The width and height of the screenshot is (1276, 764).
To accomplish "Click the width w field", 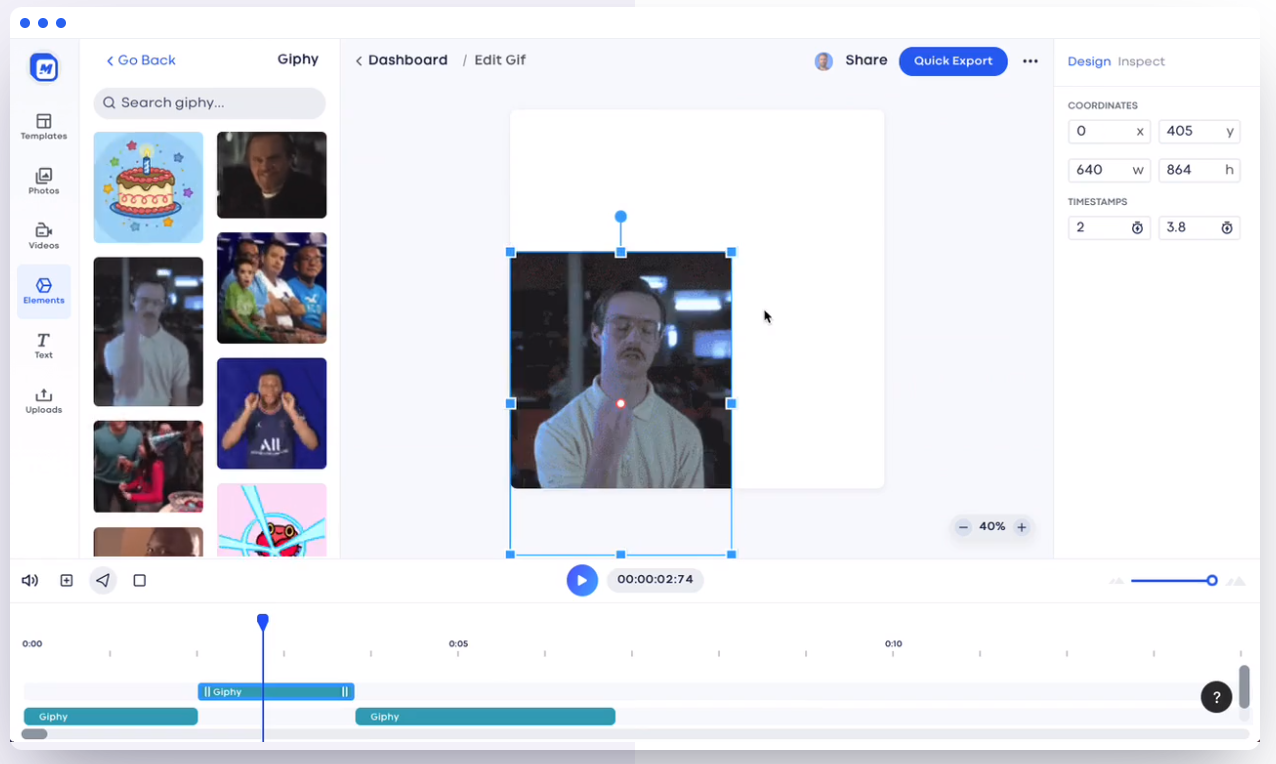I will (x=1109, y=170).
